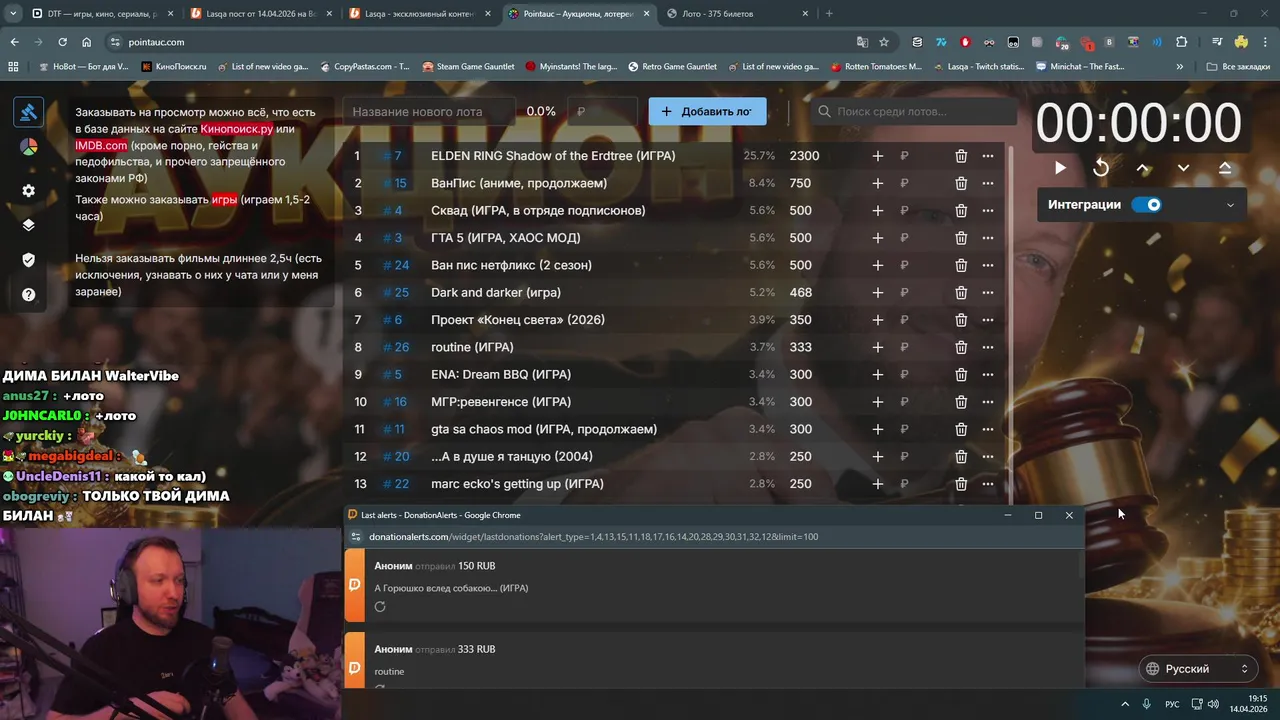Delete the ELDEN RING Shadow of the Erdtree lot
The image size is (1280, 720).
(x=961, y=156)
